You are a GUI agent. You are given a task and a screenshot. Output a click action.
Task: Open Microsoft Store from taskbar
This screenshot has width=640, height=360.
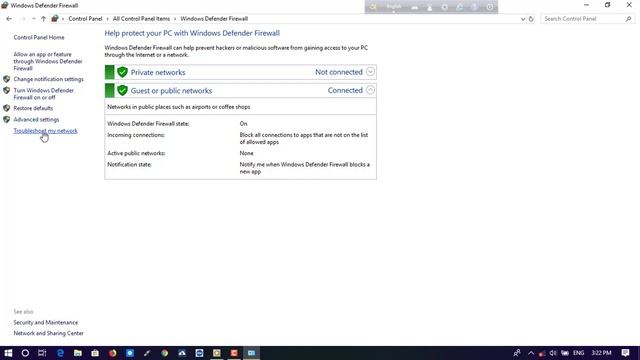pyautogui.click(x=95, y=353)
